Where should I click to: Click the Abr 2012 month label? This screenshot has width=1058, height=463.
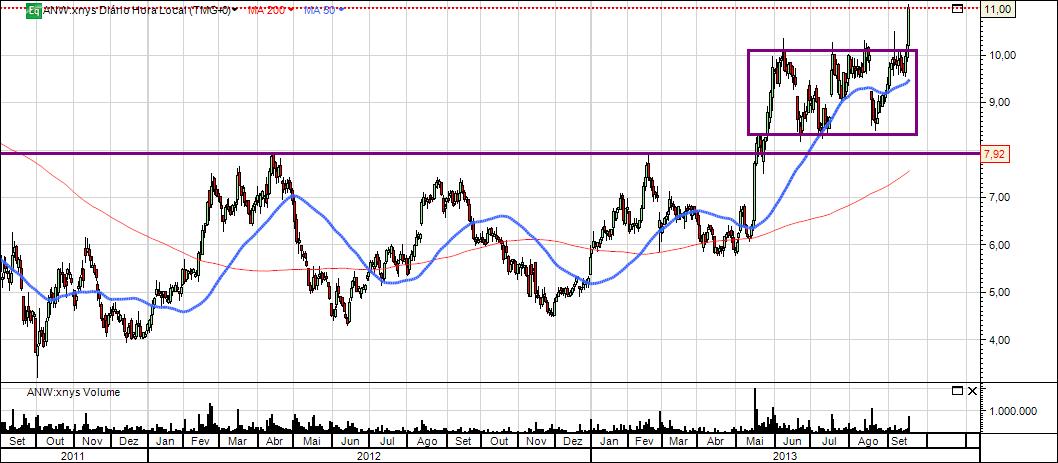coord(274,441)
